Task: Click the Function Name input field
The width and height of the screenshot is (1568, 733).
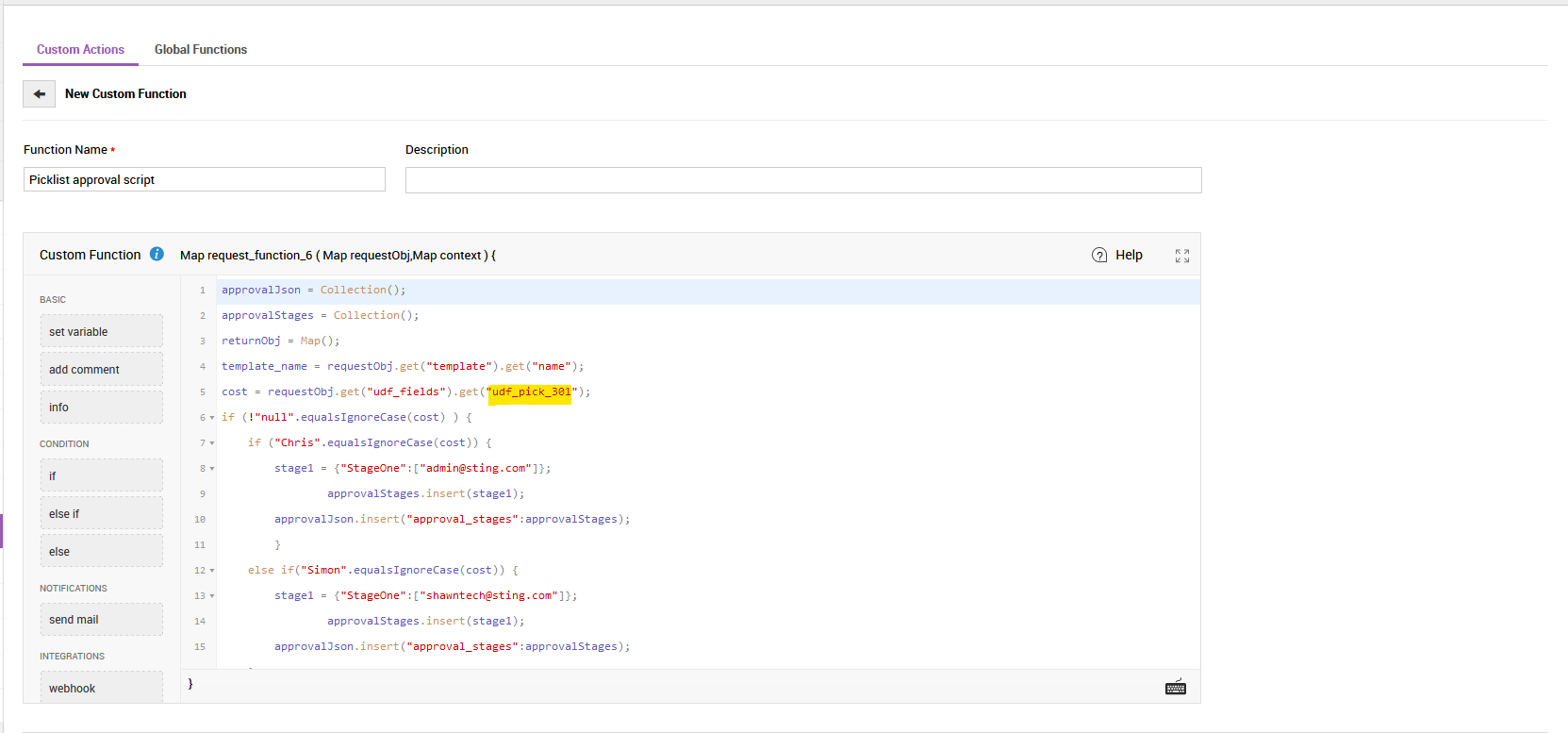Action: pos(204,179)
